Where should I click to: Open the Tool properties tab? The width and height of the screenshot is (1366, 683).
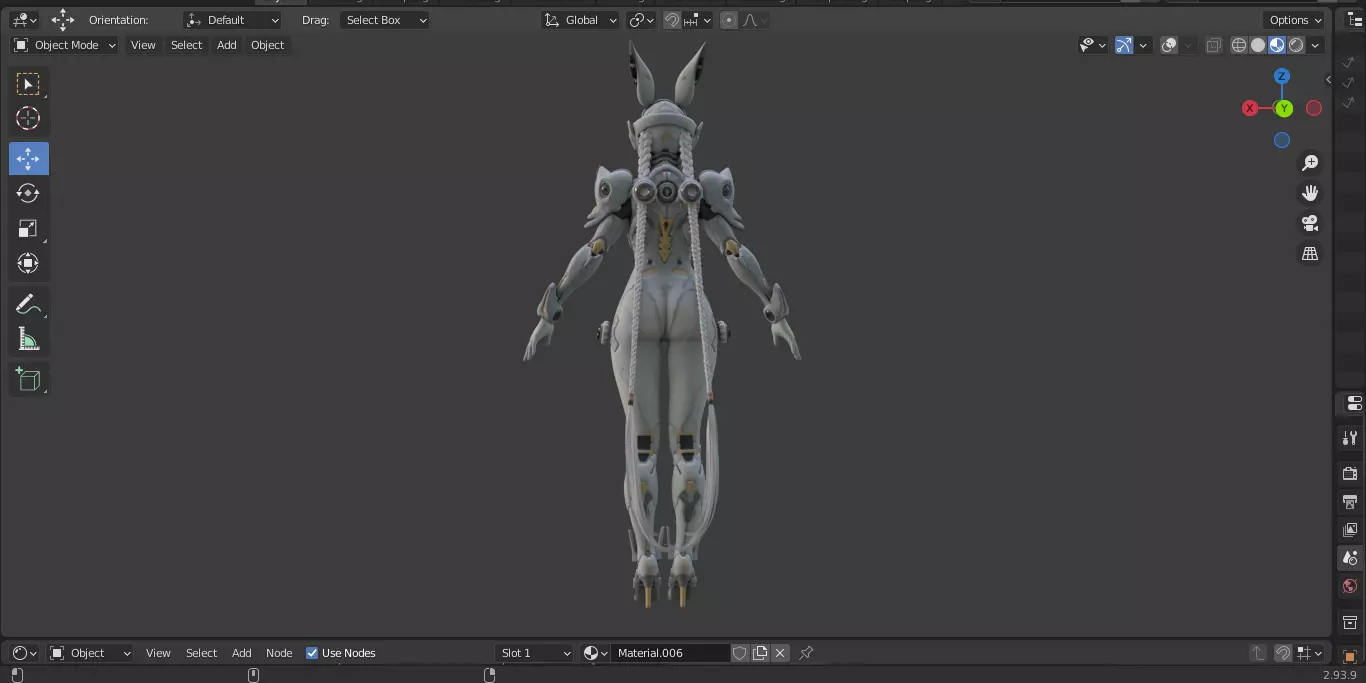tap(1350, 438)
